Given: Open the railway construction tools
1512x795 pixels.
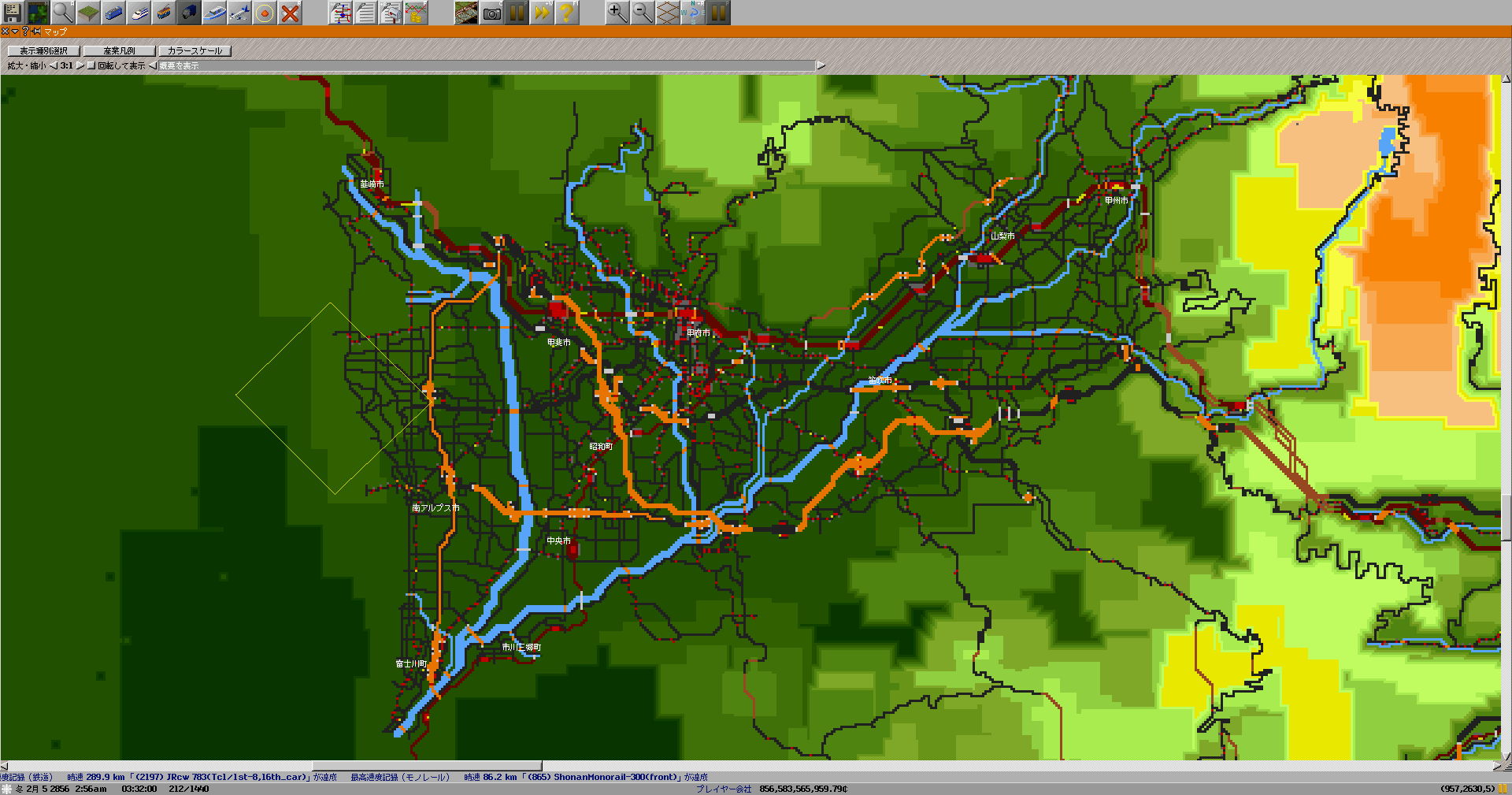Looking at the screenshot, I should tap(113, 13).
